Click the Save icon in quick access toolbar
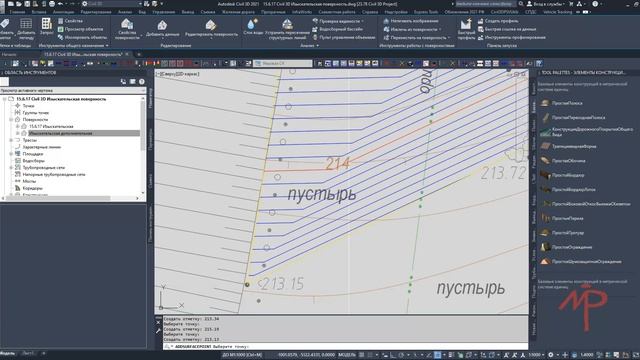The image size is (640, 360). point(27,4)
